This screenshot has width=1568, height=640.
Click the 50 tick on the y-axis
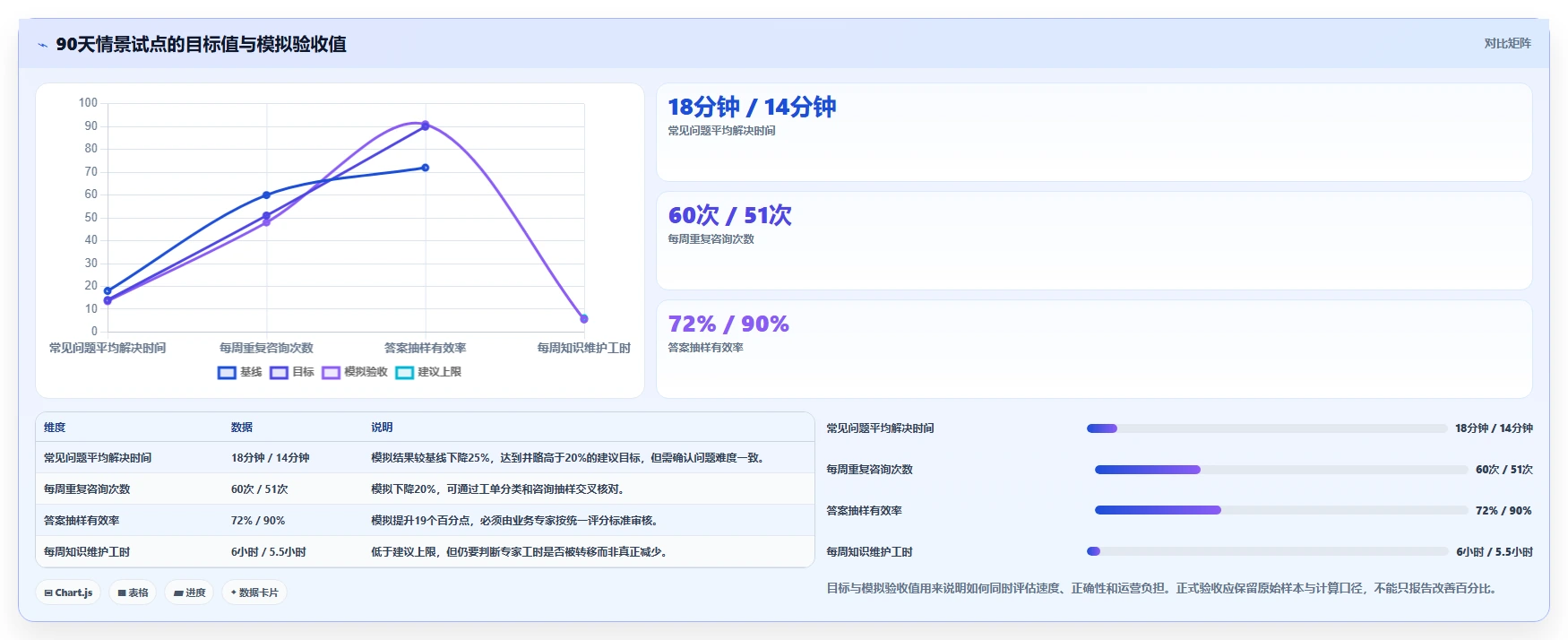click(91, 218)
